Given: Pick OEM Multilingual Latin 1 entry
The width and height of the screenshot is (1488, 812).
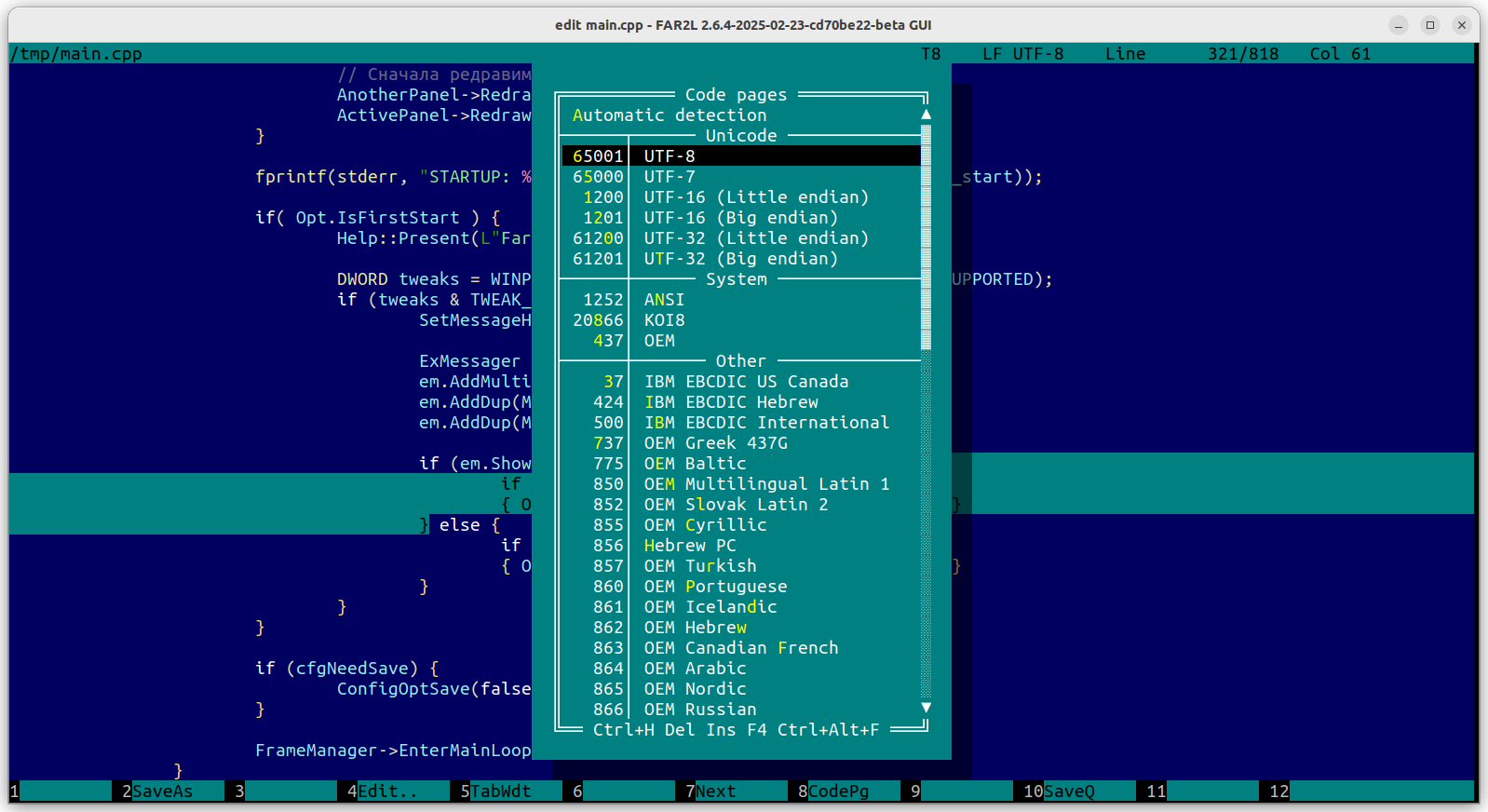Looking at the screenshot, I should pos(766,484).
